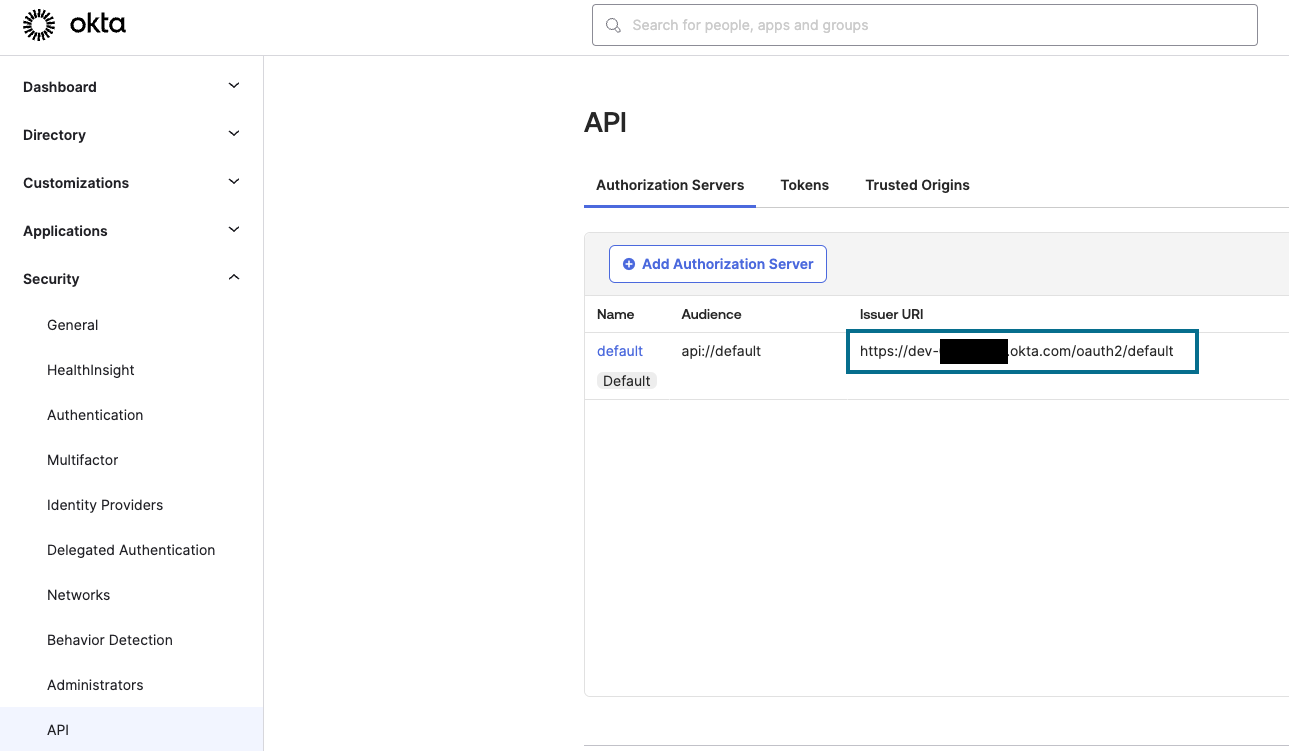
Task: Click the search magnifier icon
Action: [614, 25]
